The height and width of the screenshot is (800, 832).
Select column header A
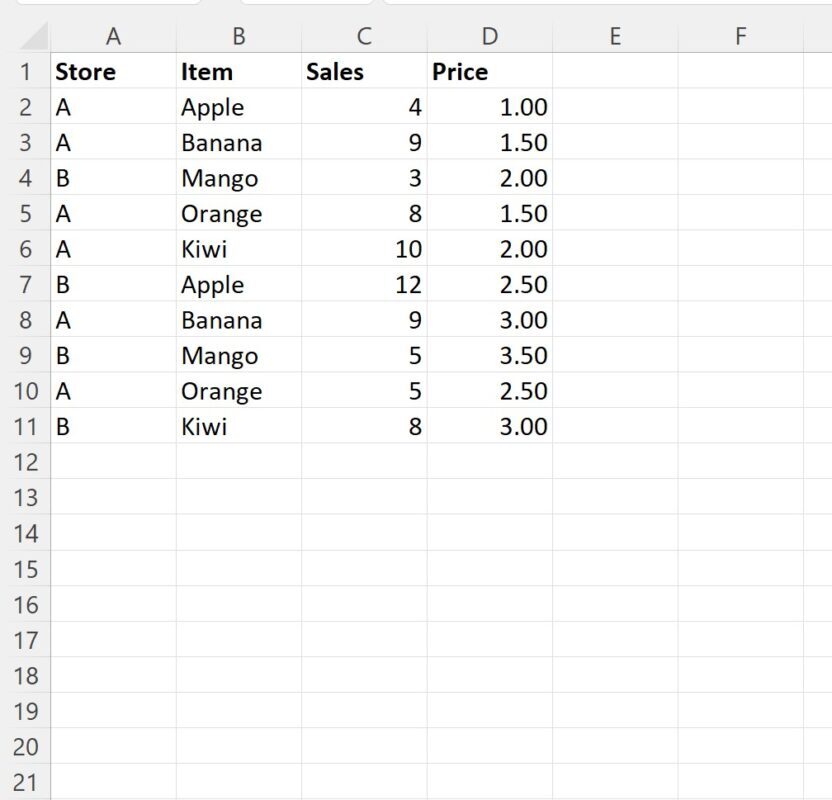pos(114,36)
